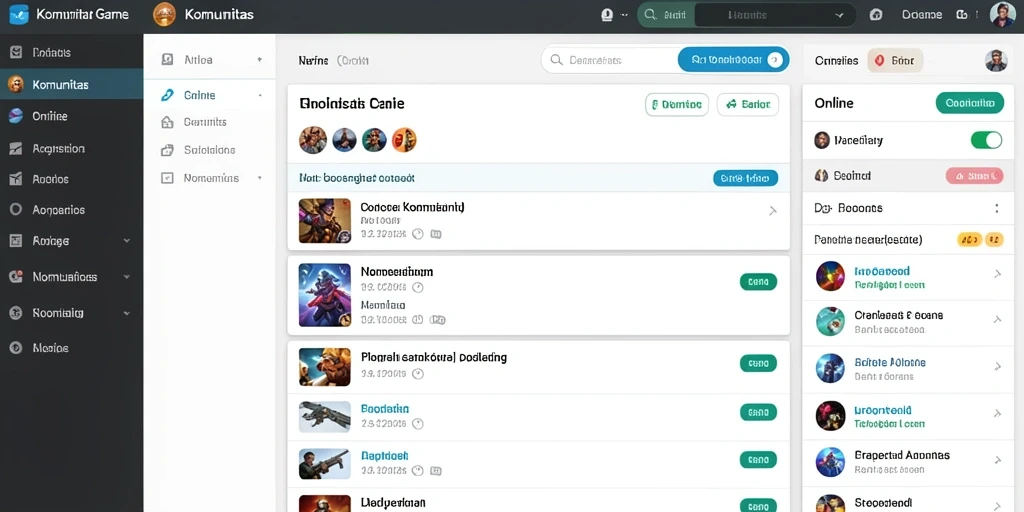Open the Irrodoaood row chevron
This screenshot has height=512, width=1024.
click(997, 274)
